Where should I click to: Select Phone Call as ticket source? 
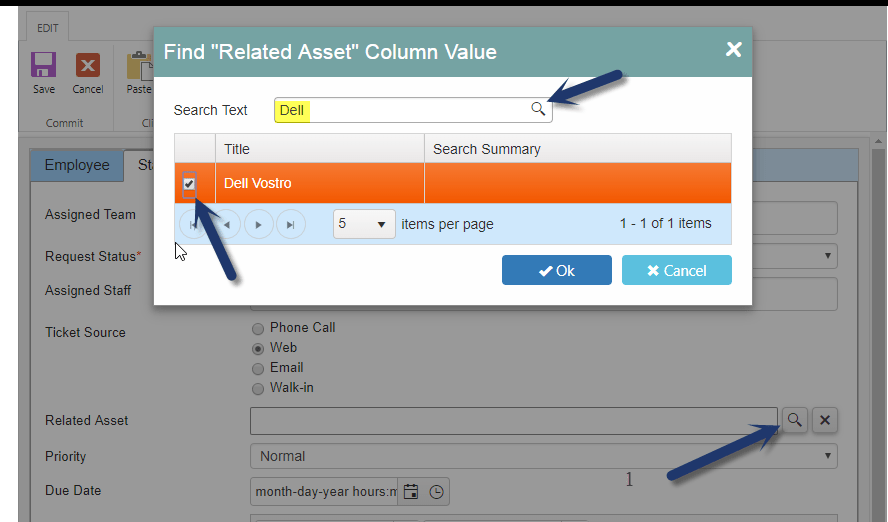258,328
